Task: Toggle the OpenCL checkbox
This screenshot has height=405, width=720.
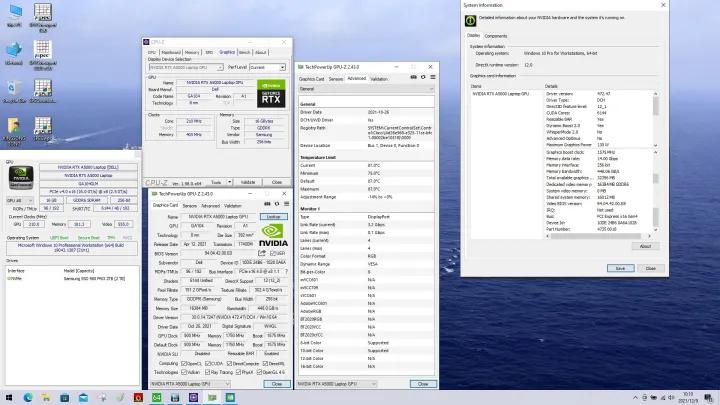Action: point(184,364)
